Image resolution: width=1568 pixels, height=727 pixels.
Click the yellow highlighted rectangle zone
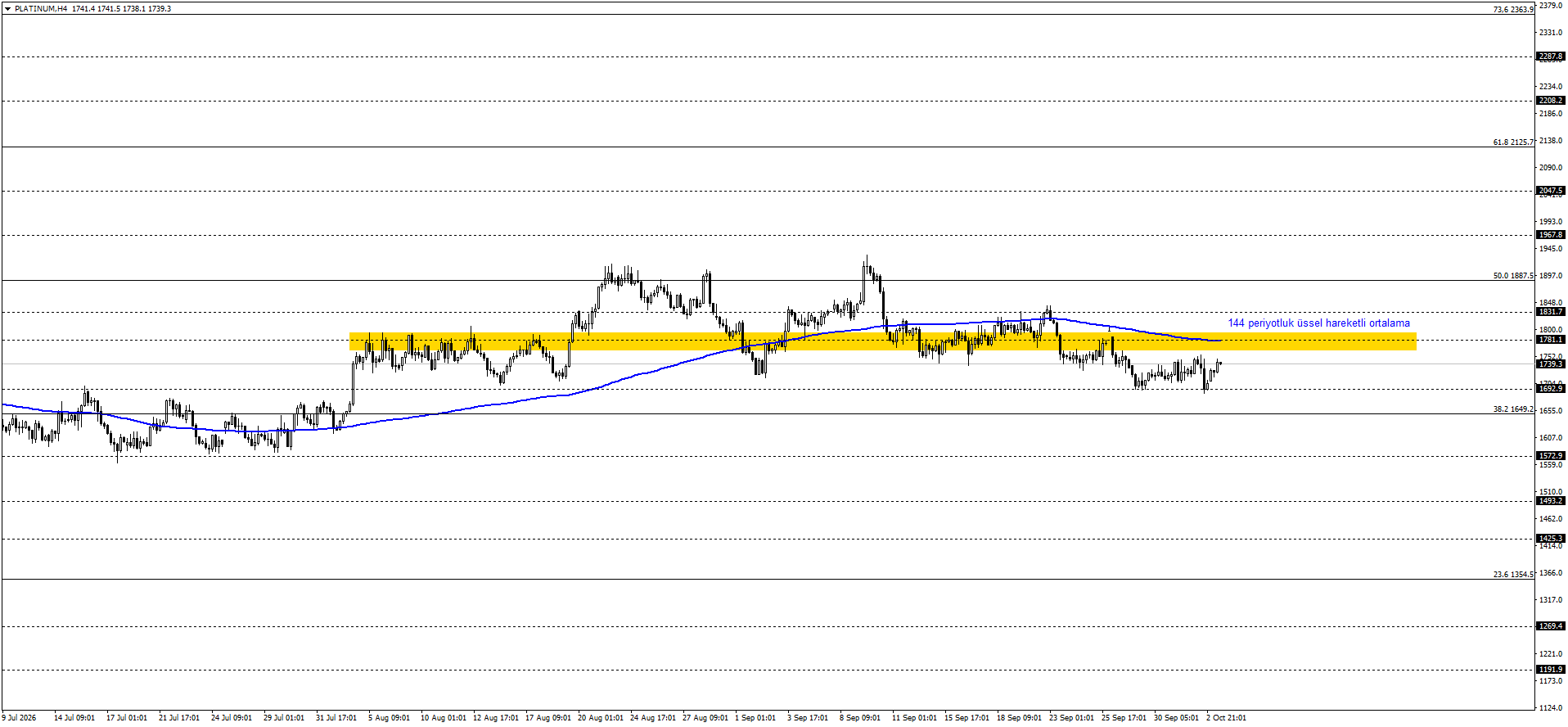[x=882, y=341]
